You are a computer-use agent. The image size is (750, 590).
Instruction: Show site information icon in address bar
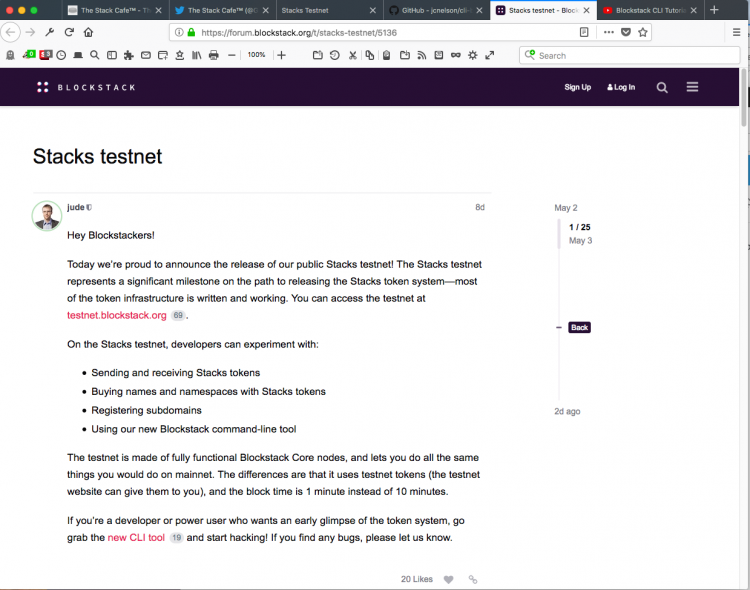click(179, 33)
